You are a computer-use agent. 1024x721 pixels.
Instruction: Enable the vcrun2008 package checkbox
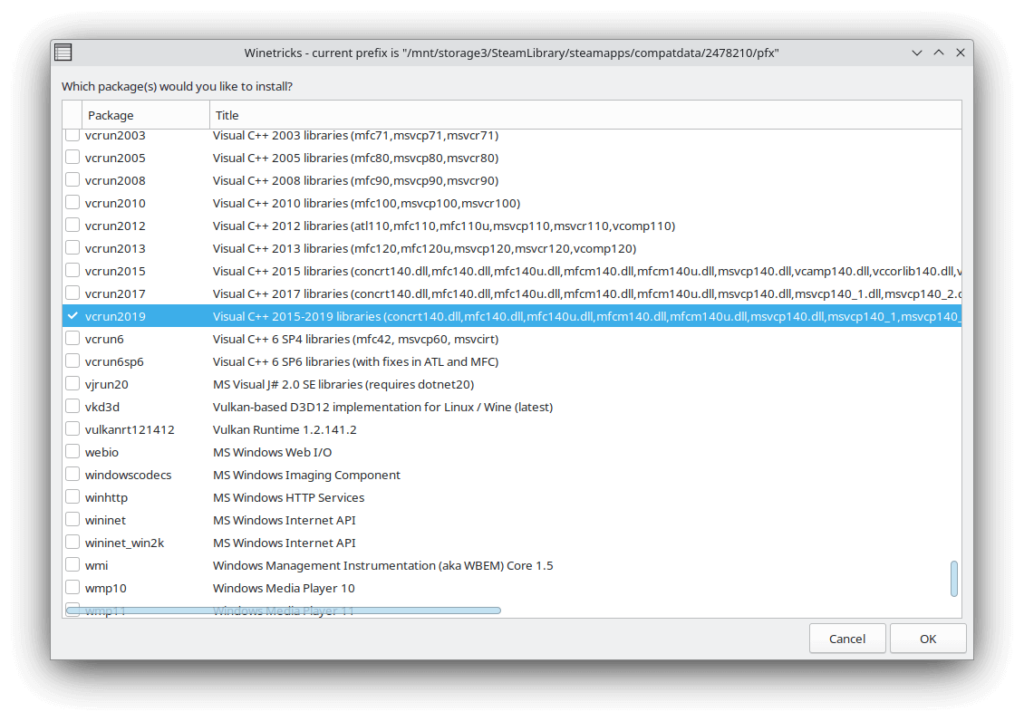click(72, 180)
